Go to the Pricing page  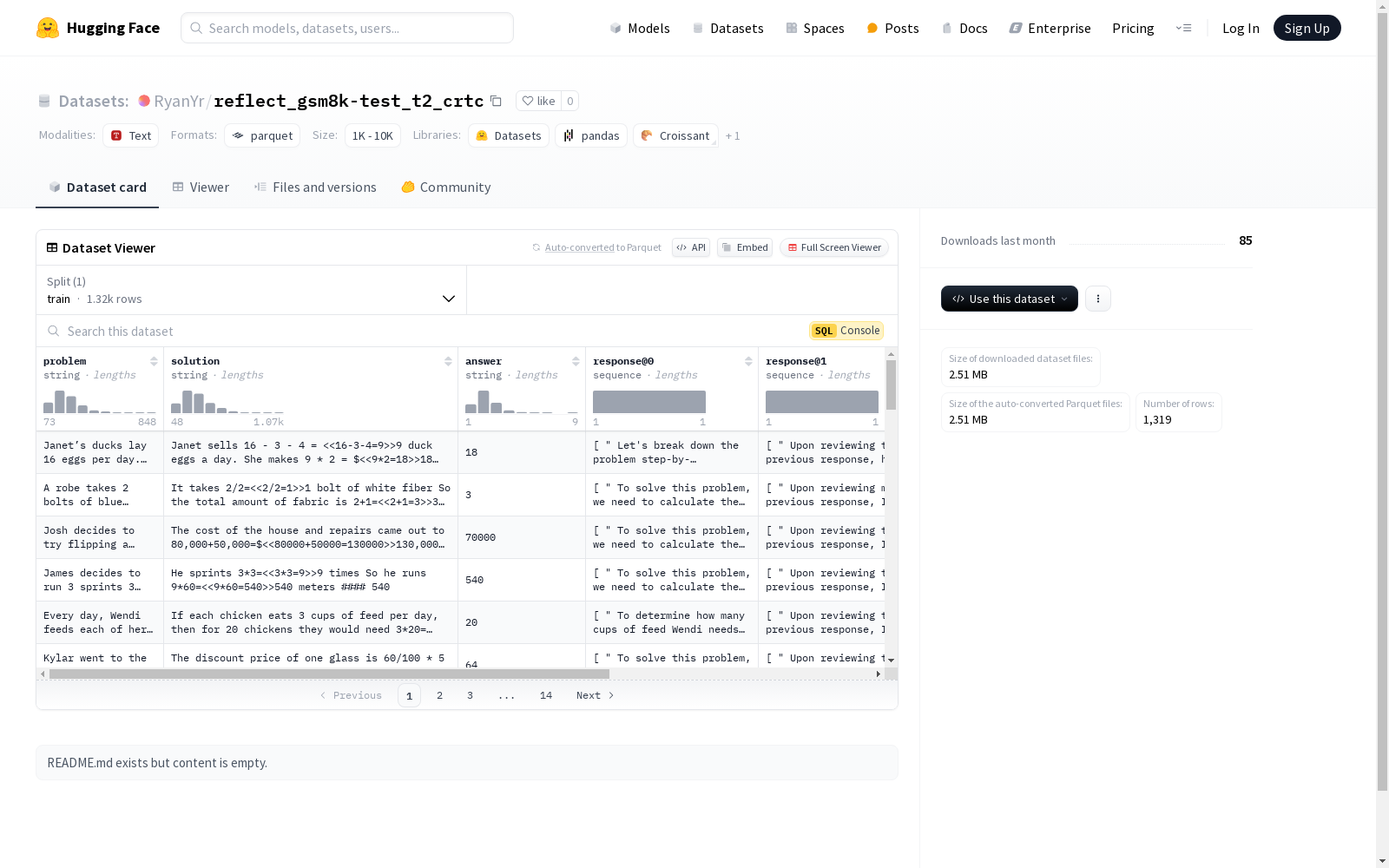point(1133,28)
